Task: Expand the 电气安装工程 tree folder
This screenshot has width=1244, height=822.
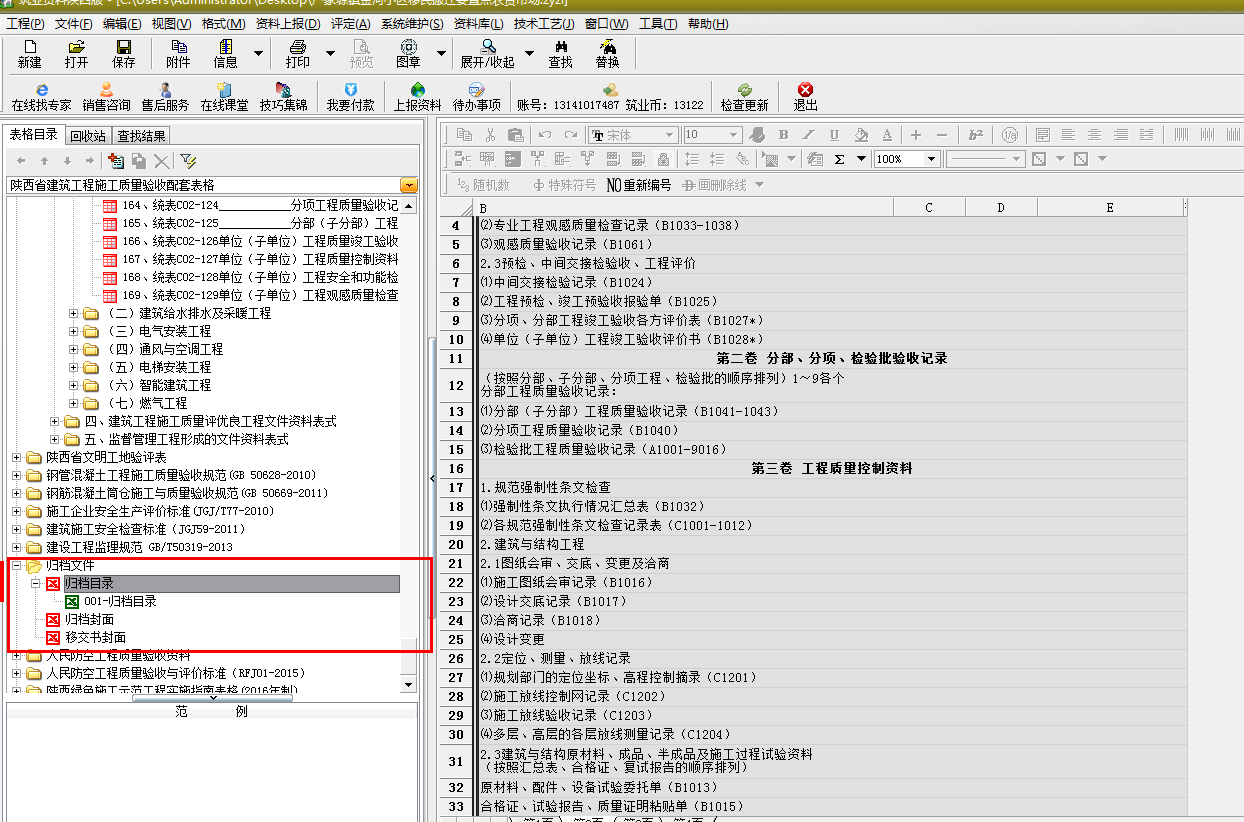Action: 74,331
